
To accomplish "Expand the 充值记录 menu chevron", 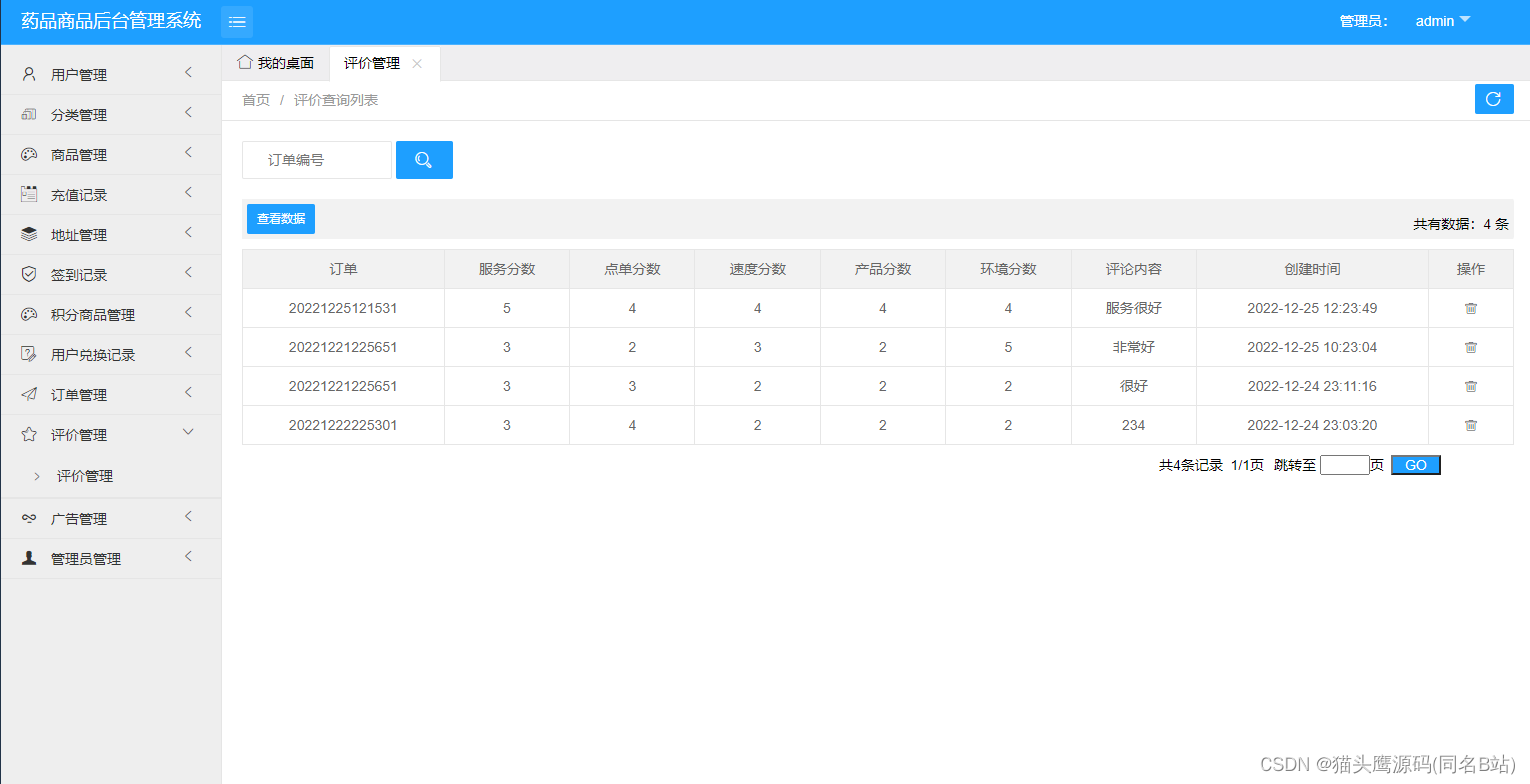I will click(188, 192).
